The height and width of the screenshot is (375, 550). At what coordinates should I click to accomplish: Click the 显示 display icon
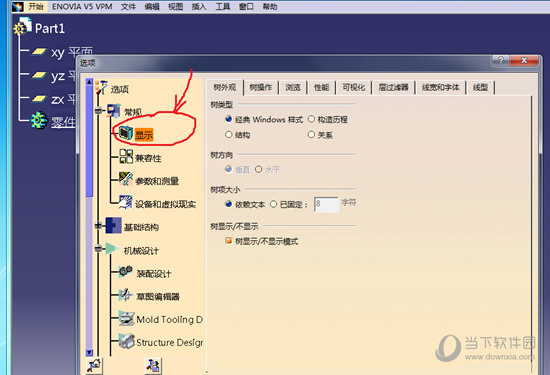point(126,133)
